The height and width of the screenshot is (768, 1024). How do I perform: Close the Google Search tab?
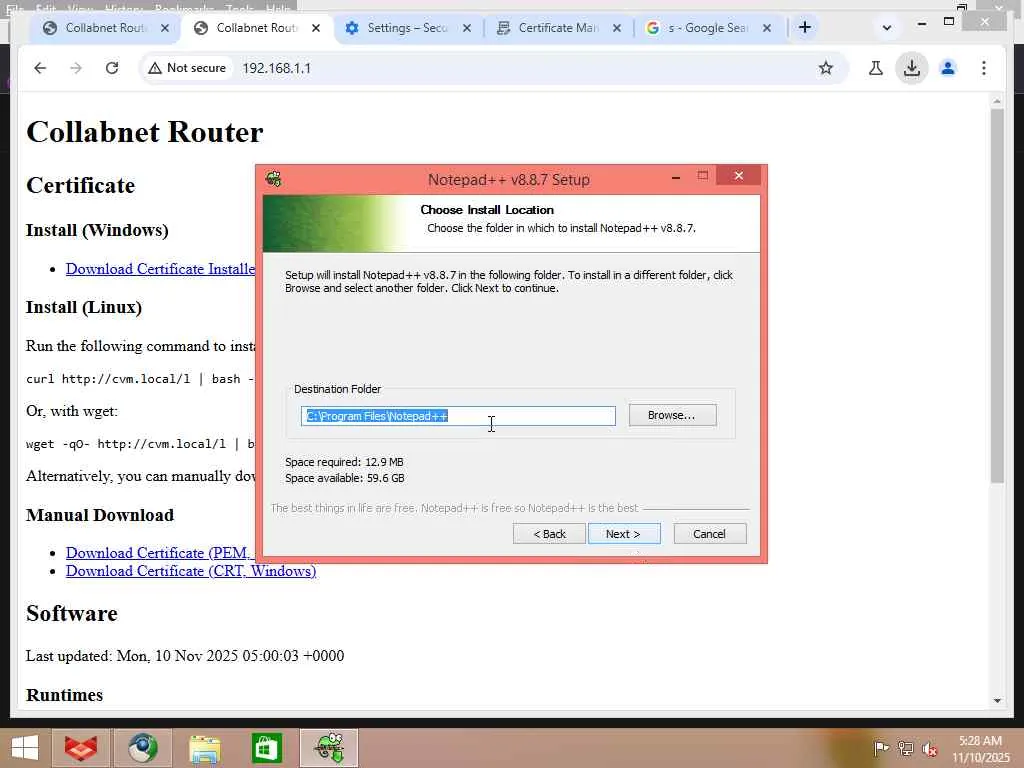pyautogui.click(x=767, y=28)
